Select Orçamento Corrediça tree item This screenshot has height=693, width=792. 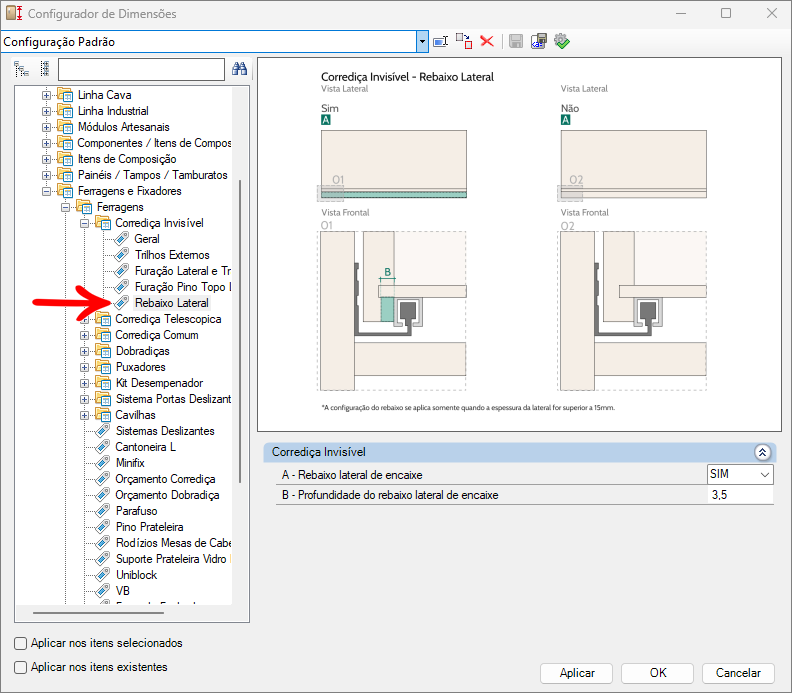pos(165,479)
